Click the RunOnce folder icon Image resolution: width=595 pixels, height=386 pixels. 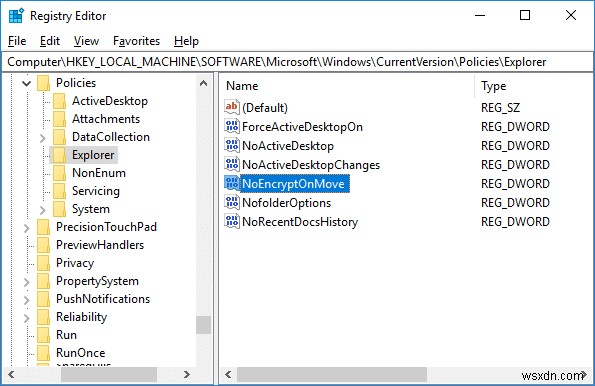(x=43, y=353)
